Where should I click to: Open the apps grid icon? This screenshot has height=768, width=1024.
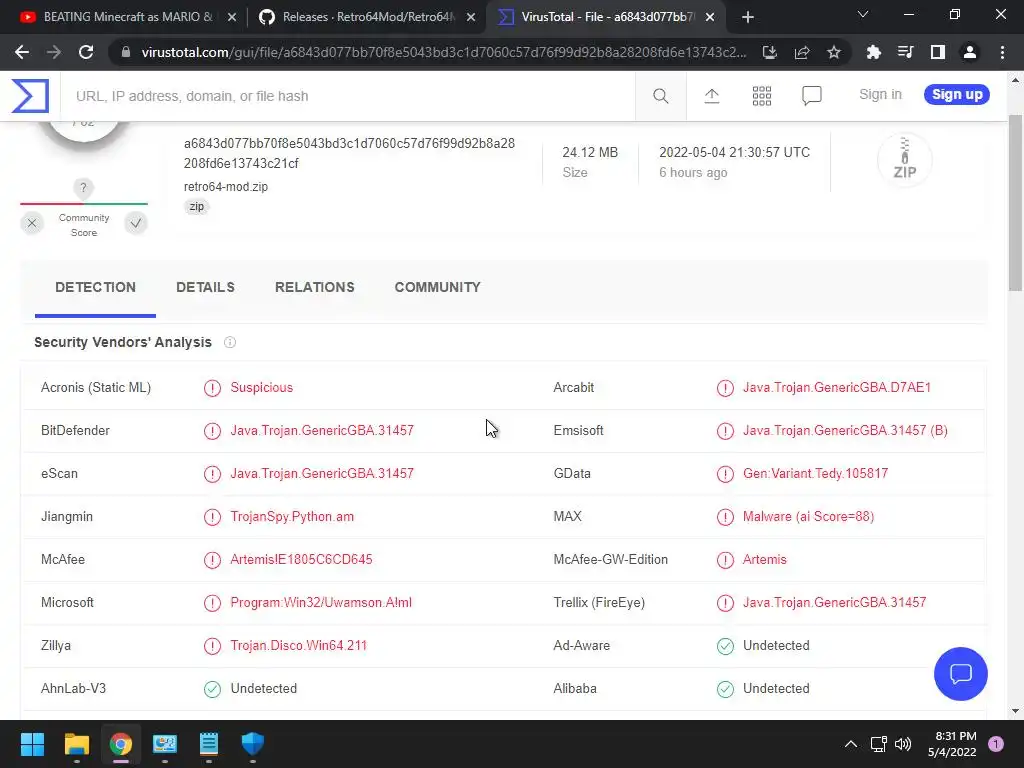pyautogui.click(x=761, y=96)
